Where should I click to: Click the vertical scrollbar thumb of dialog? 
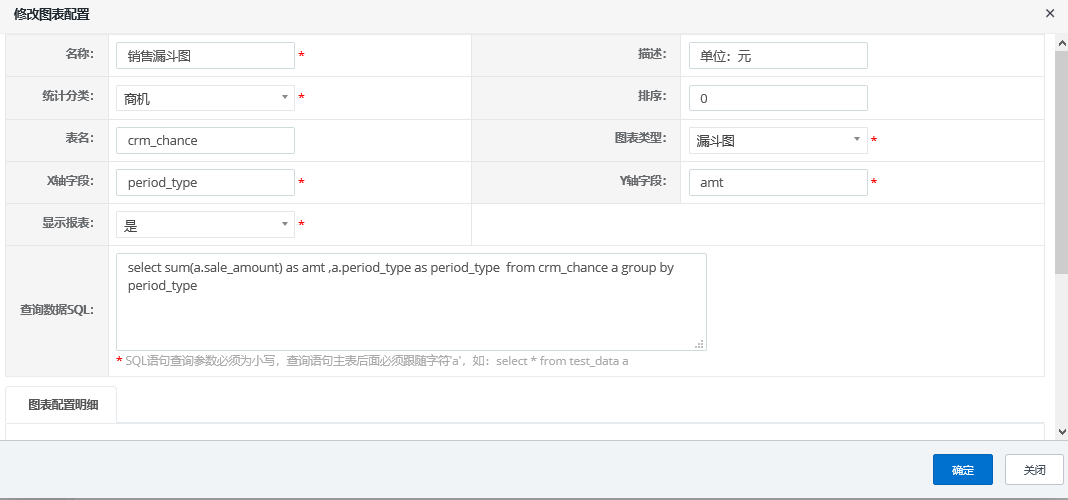[1061, 160]
